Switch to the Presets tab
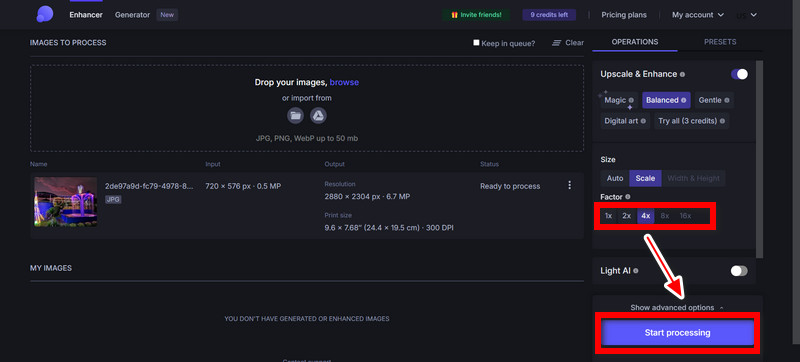Viewport: 800px width, 362px height. pos(720,42)
